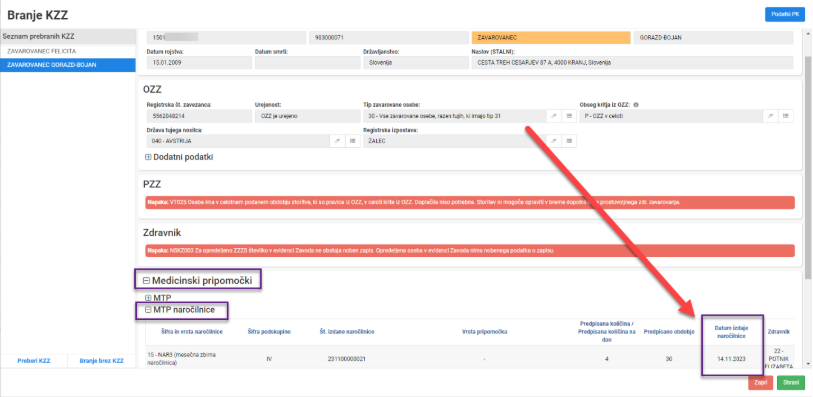Click the GORAZD-BOJAN name field
The image size is (813, 397).
[713, 38]
